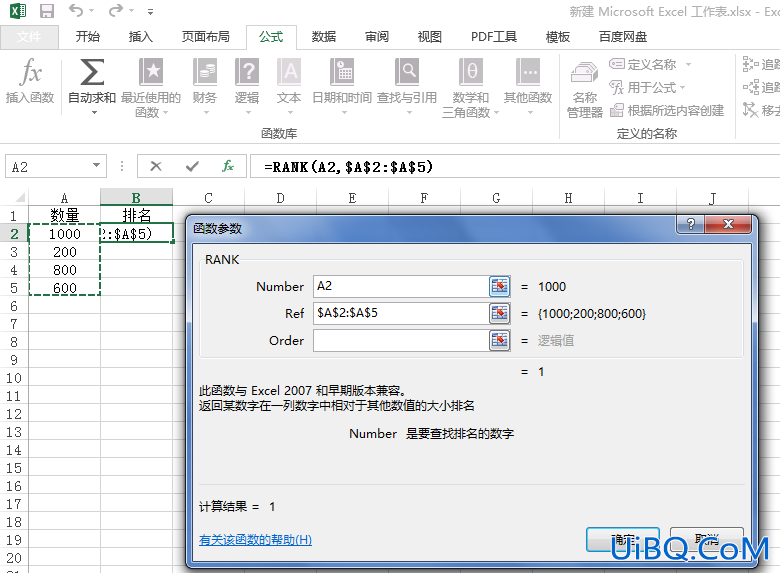The image size is (780, 573).
Task: Open Recently Used functions (最近使用的函数)
Action: click(151, 88)
